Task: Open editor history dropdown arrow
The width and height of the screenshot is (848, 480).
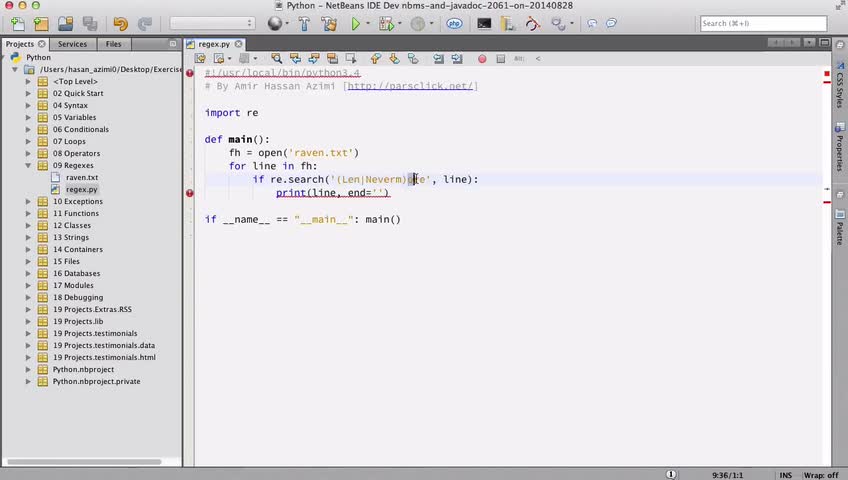Action: (229, 58)
